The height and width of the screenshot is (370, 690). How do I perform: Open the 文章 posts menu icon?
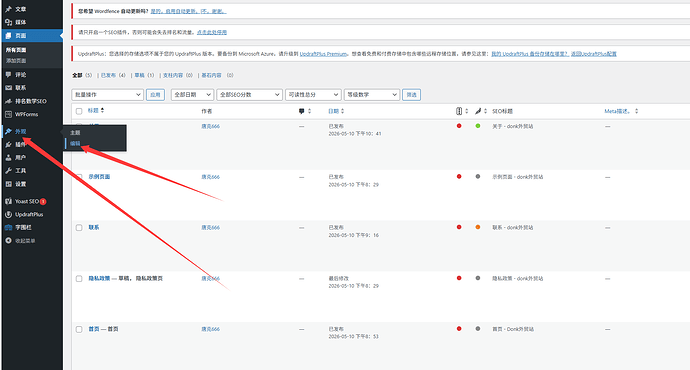8,9
